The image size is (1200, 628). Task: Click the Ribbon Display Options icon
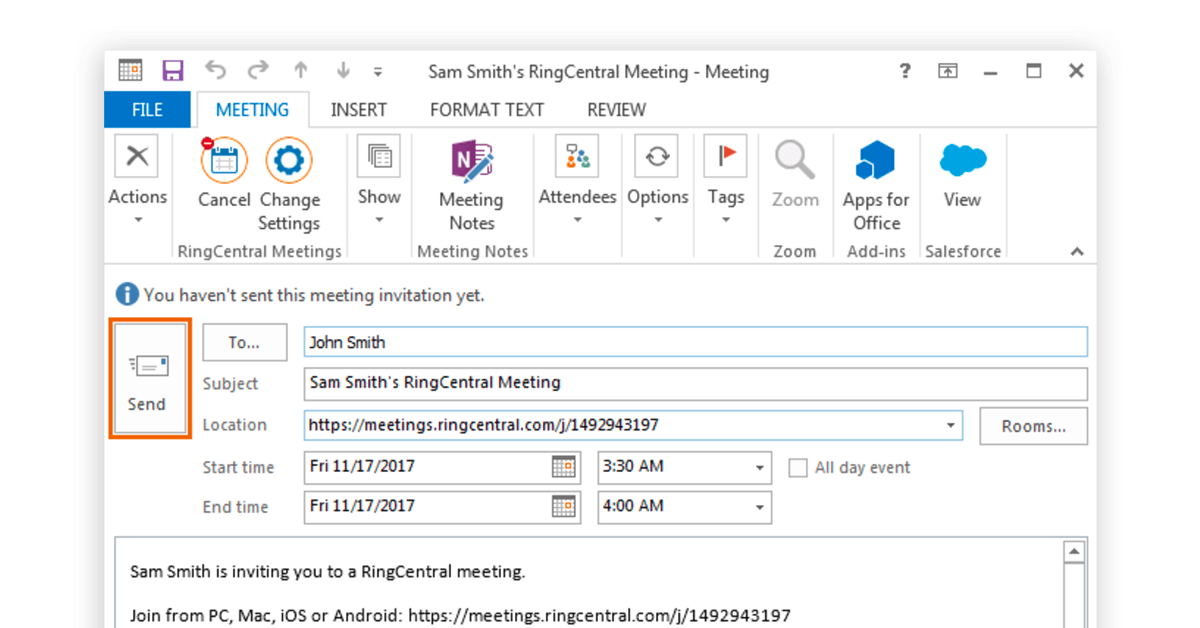coord(947,71)
